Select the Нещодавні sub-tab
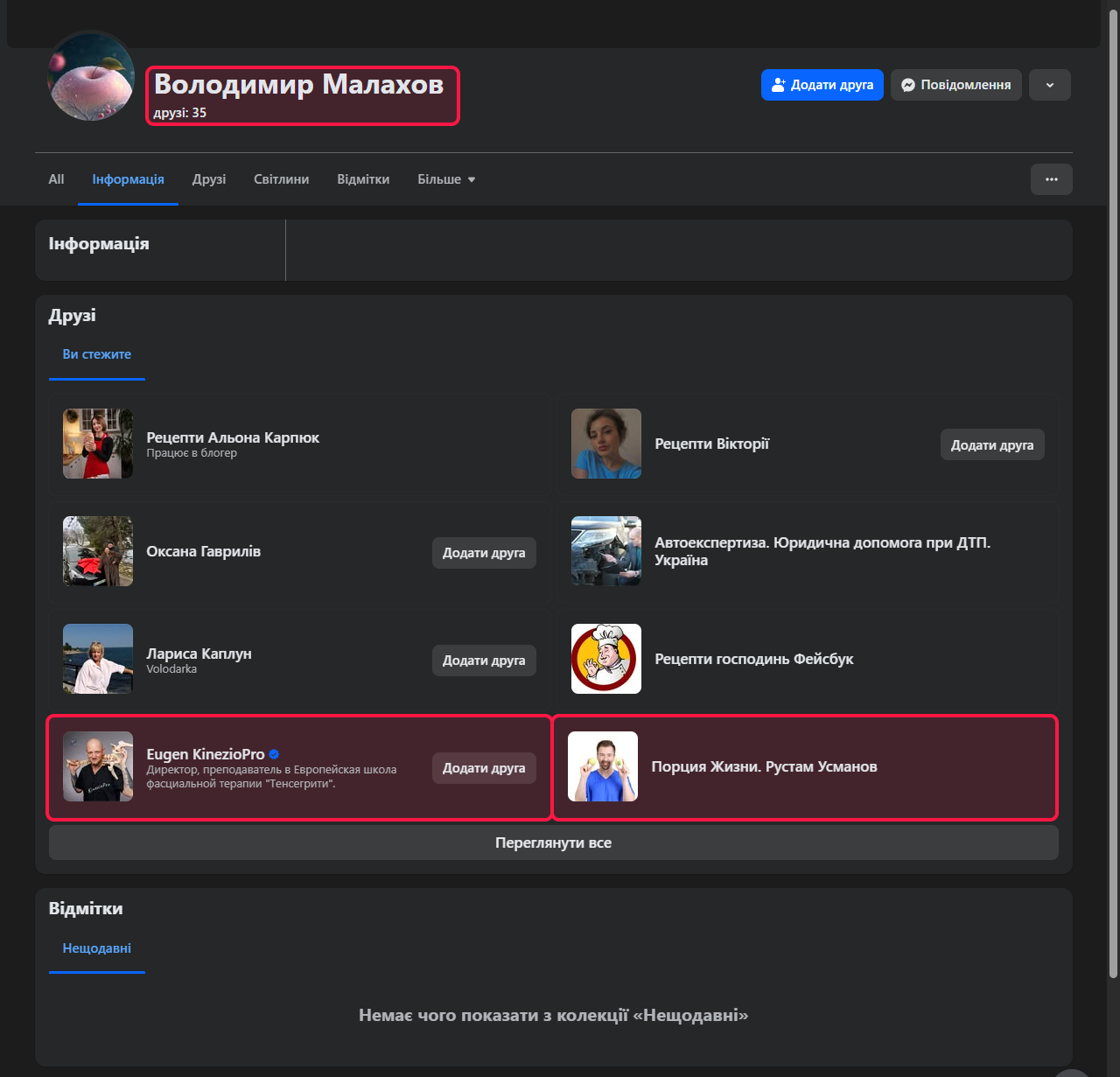This screenshot has height=1077, width=1120. tap(97, 948)
